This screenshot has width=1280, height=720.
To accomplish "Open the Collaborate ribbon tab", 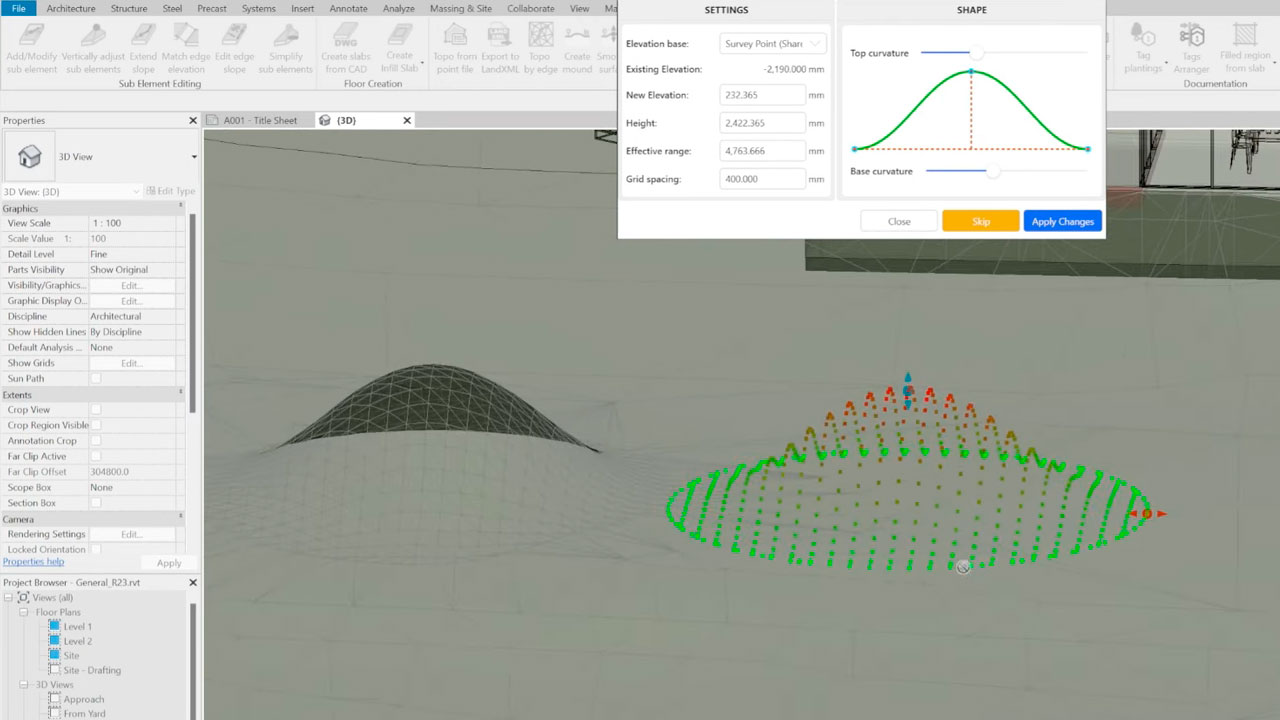I will [x=530, y=8].
